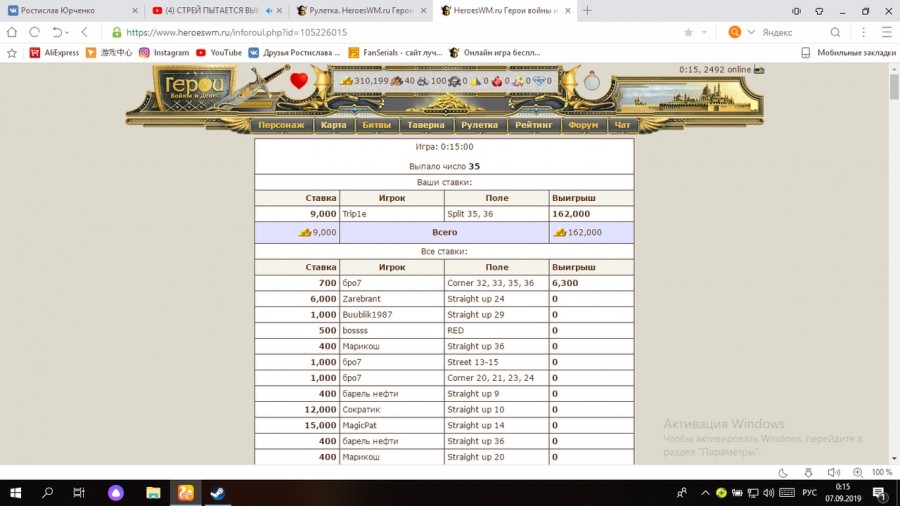Open Task View on the taskbar
Viewport: 900px width, 506px height.
79,493
